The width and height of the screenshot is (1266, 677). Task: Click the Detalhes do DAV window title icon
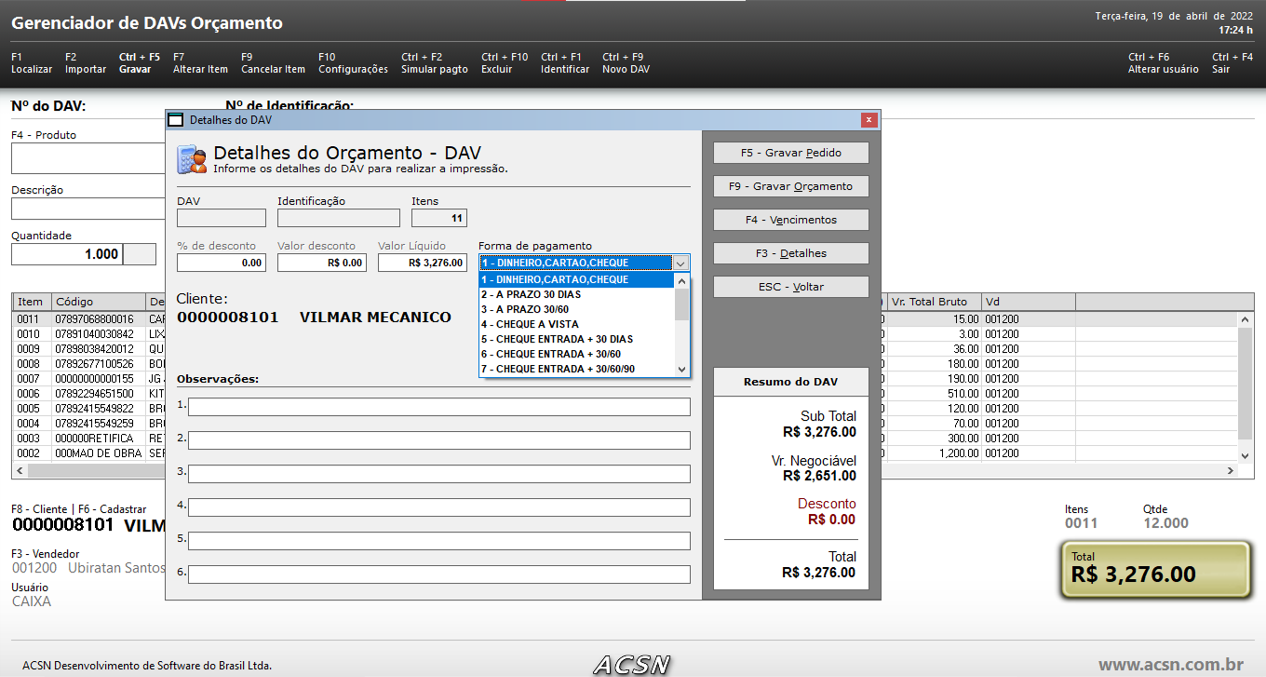click(x=176, y=120)
